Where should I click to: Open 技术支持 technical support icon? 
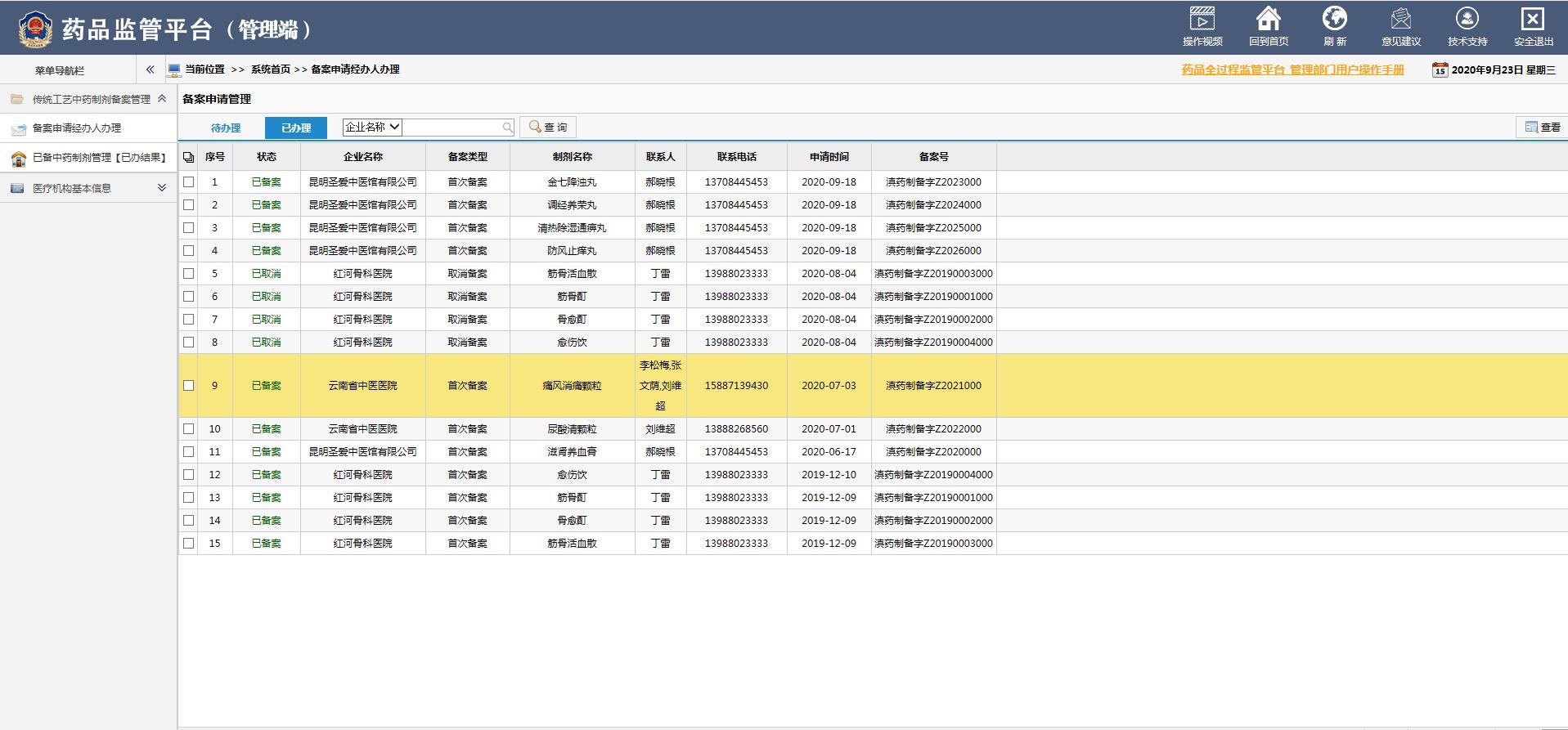point(1467,20)
